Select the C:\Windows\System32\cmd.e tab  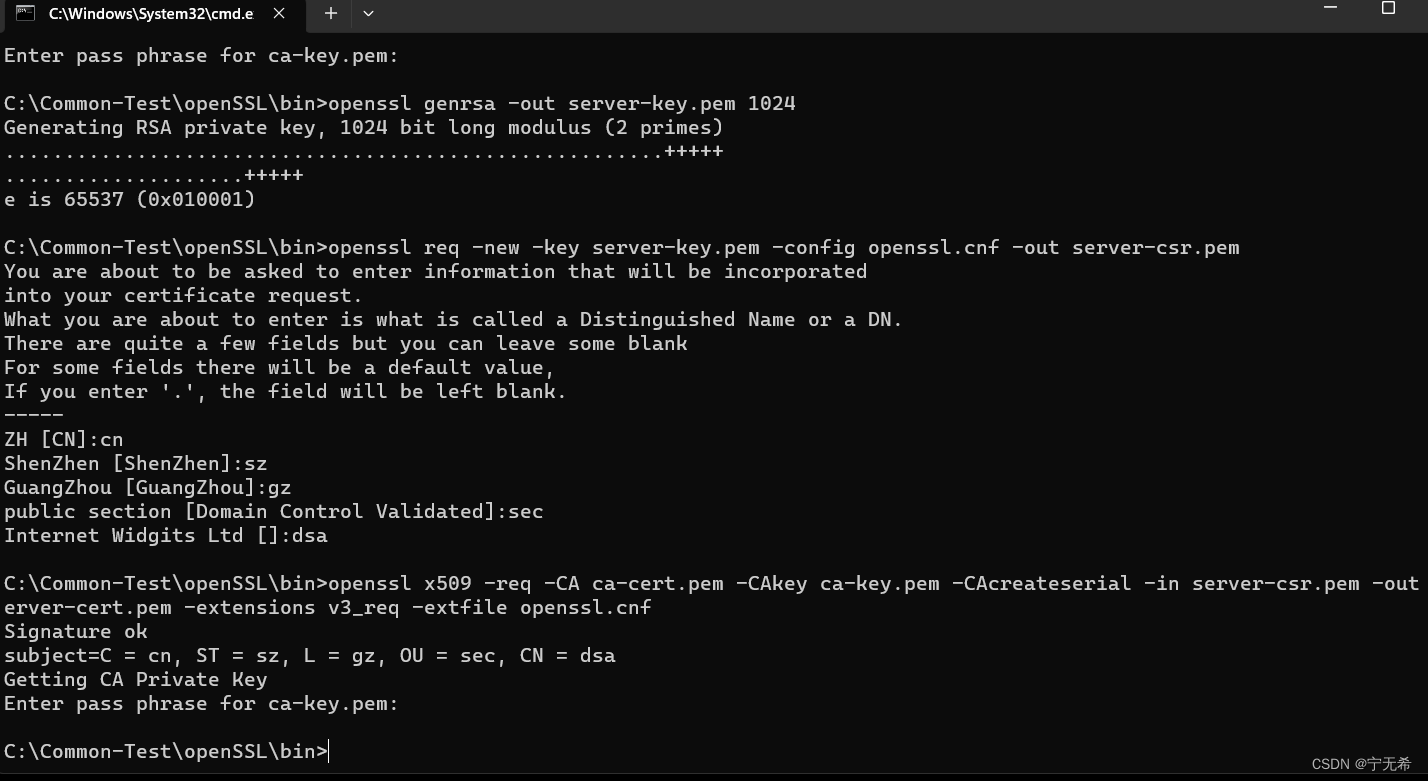(152, 14)
